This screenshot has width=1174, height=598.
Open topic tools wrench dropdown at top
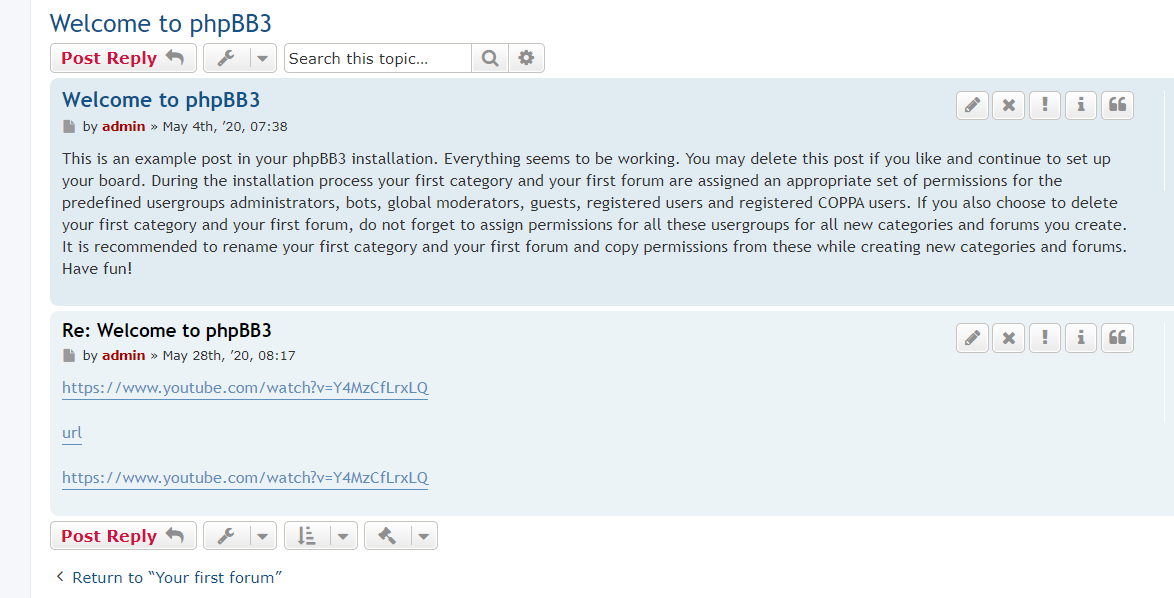(x=240, y=58)
